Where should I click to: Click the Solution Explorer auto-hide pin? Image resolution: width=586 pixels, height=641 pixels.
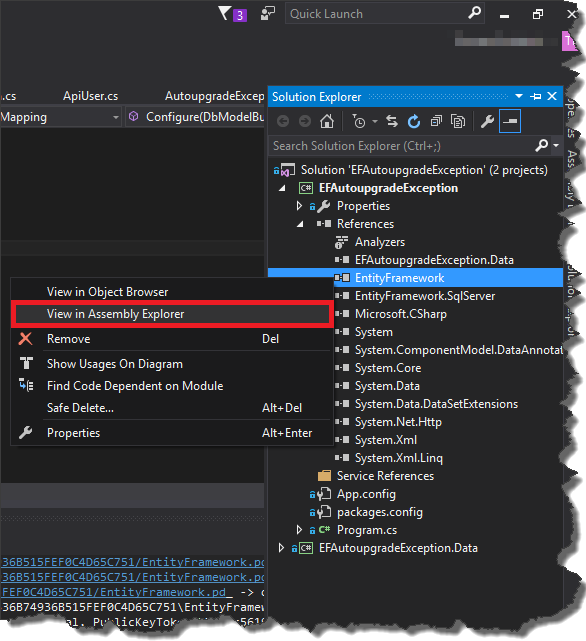click(x=535, y=96)
